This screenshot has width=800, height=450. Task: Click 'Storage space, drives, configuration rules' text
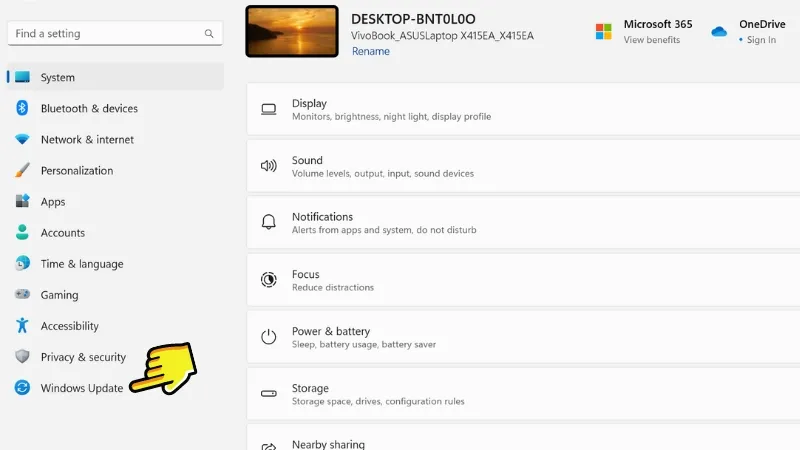point(378,402)
